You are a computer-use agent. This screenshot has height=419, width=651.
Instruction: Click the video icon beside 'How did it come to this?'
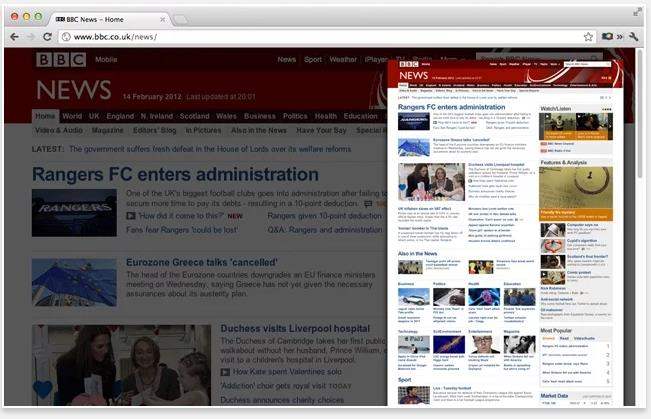131,216
